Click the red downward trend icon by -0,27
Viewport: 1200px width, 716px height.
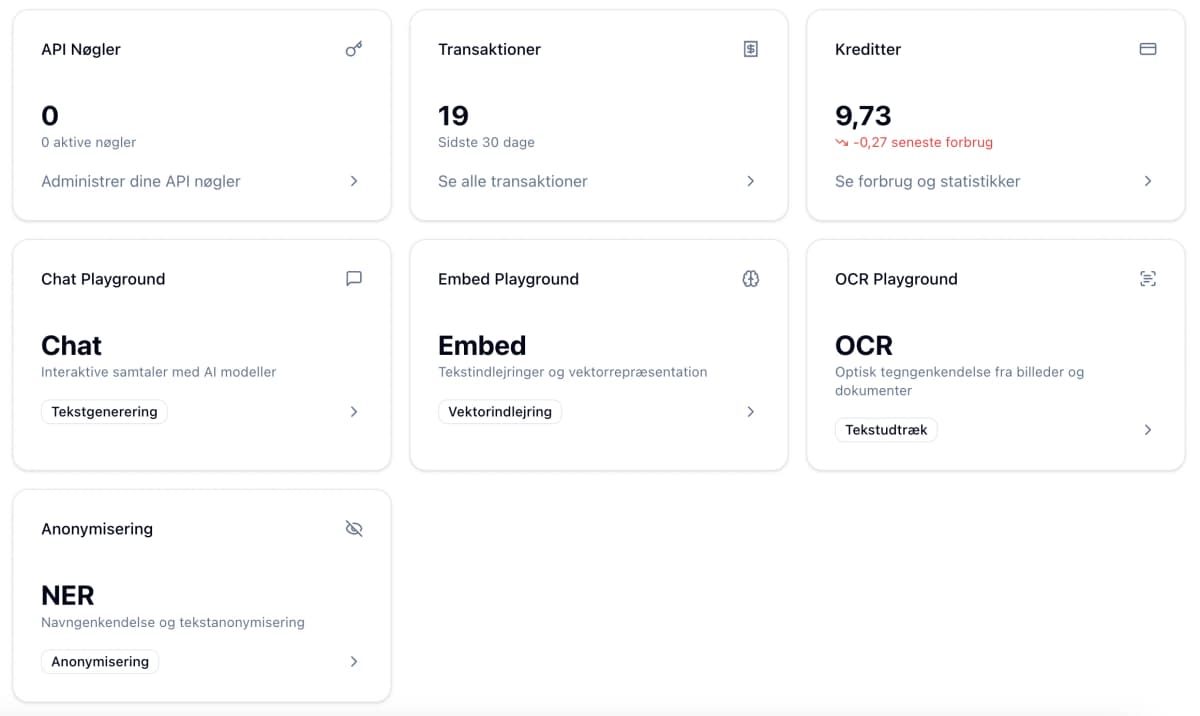(x=842, y=143)
